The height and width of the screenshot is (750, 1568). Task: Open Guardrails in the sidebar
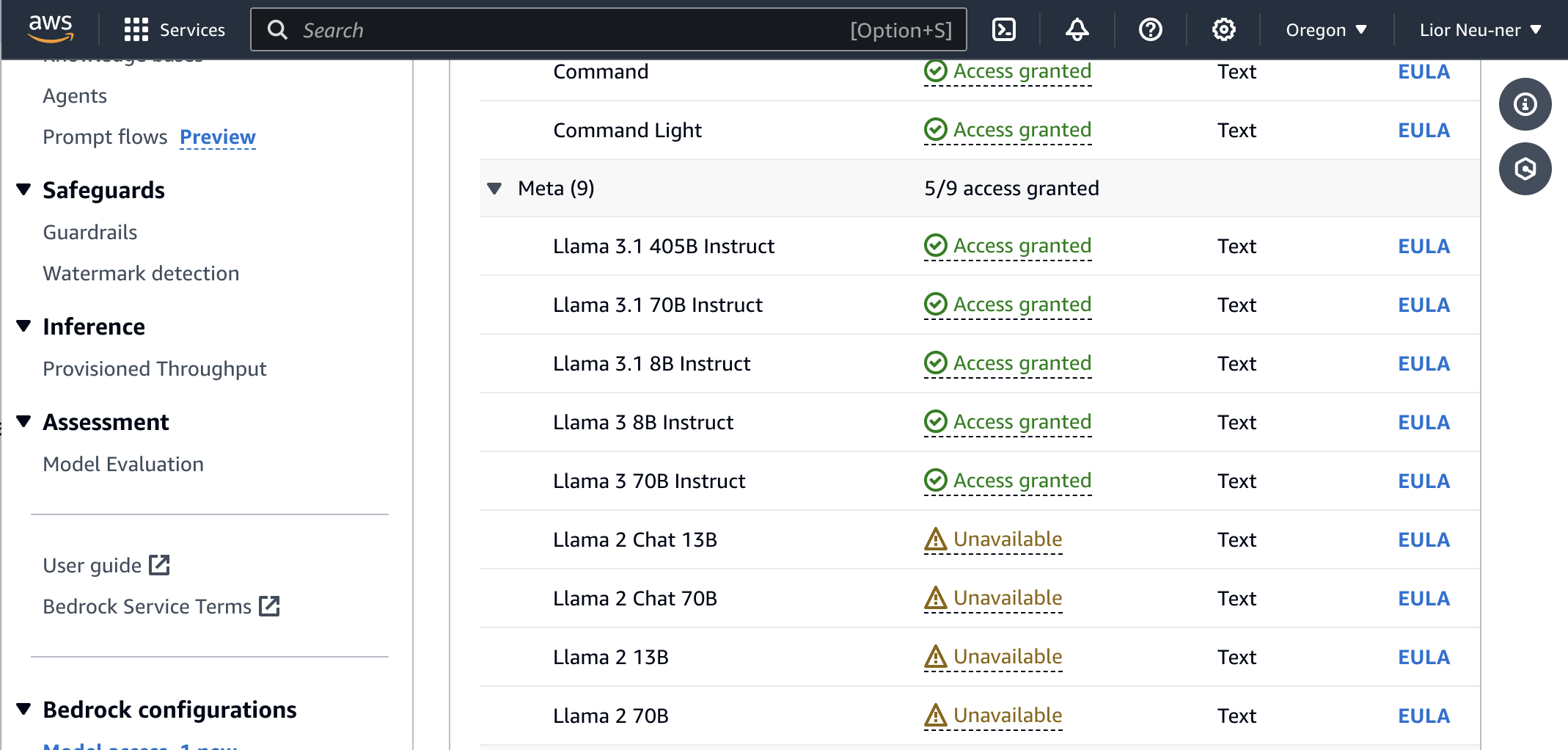[x=90, y=233]
